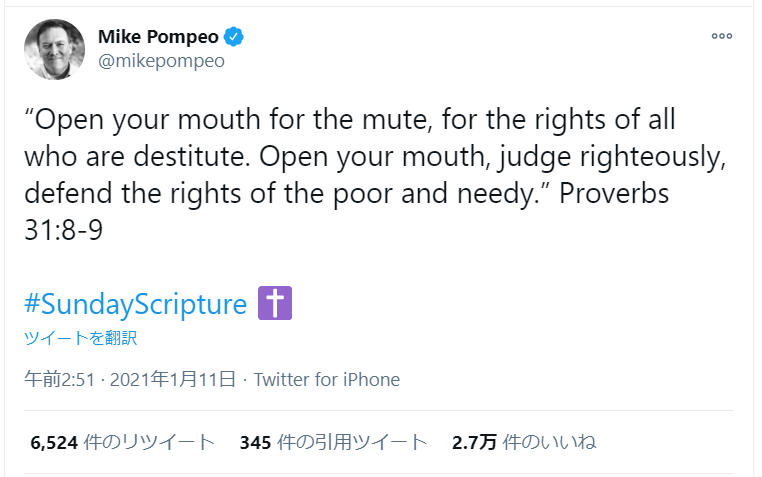Click the Proverbs 31:8-9 quote text
The height and width of the screenshot is (477, 762).
pos(374,175)
